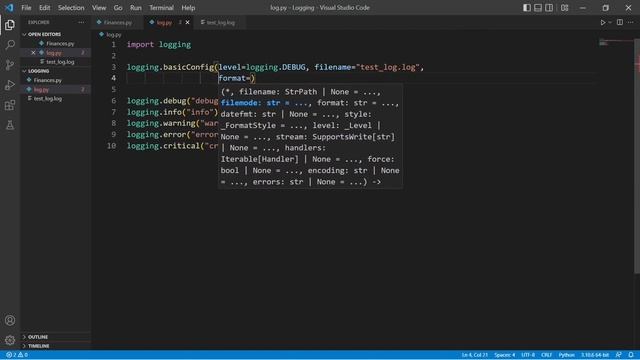Open the Testing flask icon
Screen dimensions: 640x360
click(10, 125)
